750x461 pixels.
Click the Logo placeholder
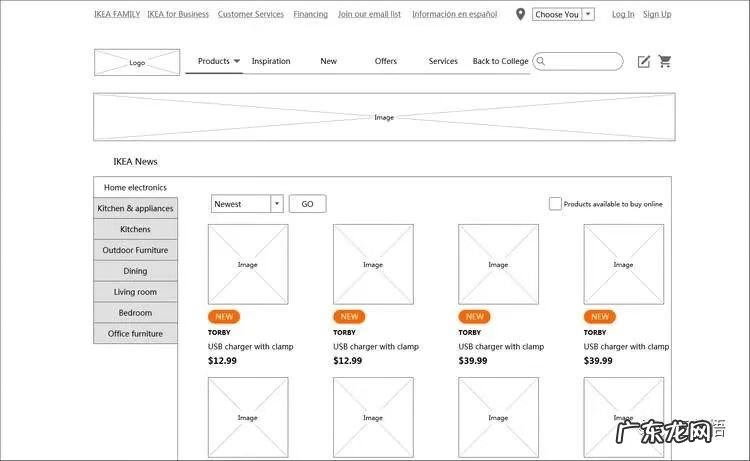click(x=137, y=62)
